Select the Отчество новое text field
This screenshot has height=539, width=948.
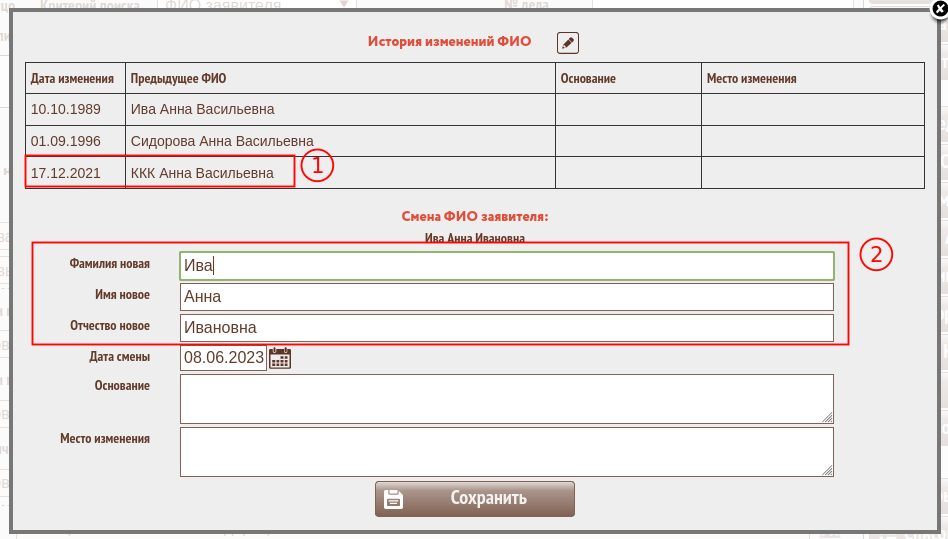pos(506,328)
